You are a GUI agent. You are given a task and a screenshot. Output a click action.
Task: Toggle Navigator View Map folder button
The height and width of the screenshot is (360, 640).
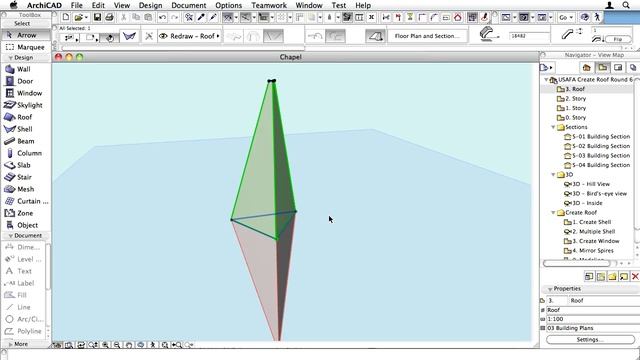coord(602,67)
